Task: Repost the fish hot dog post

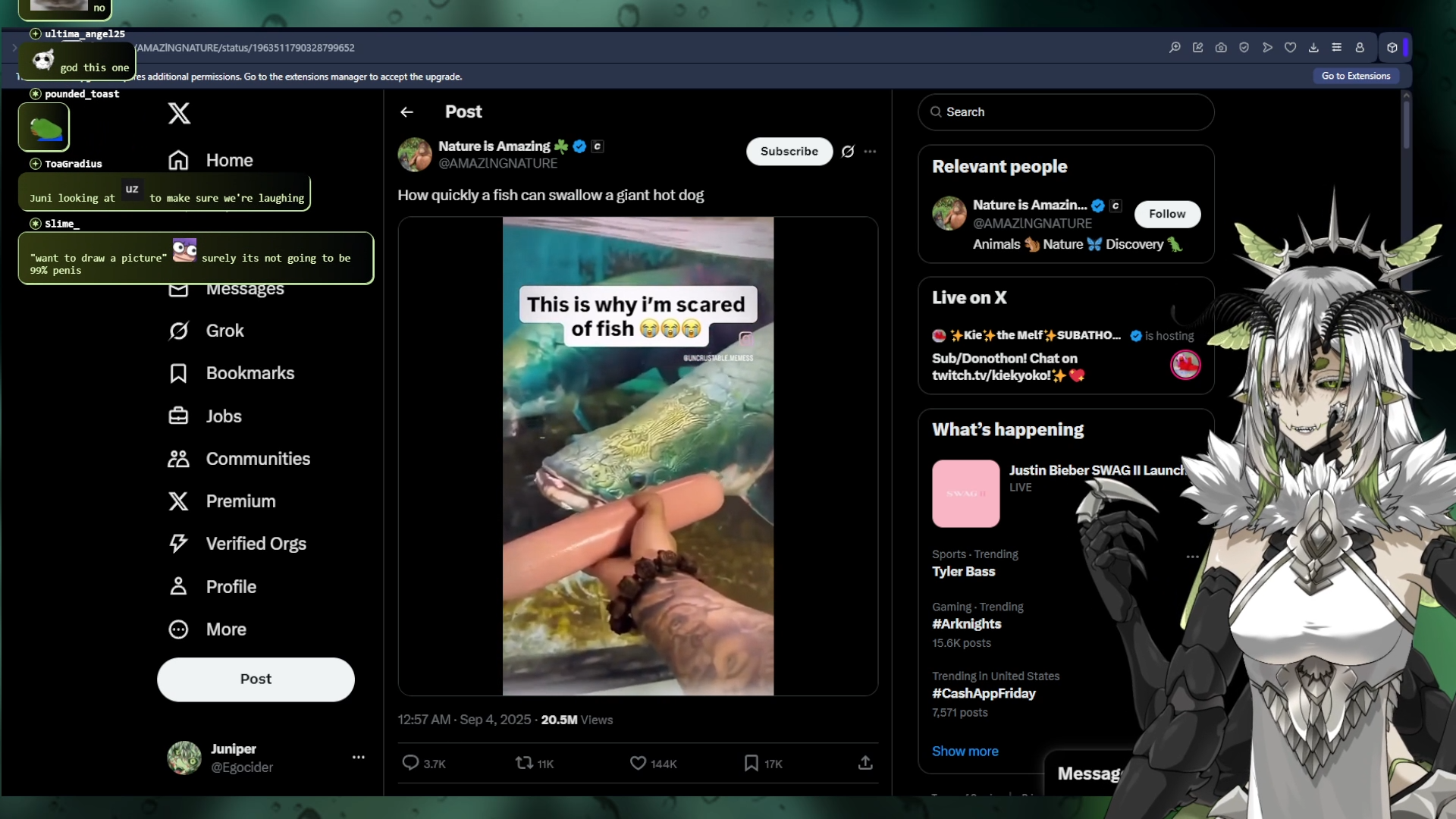Action: coord(524,763)
